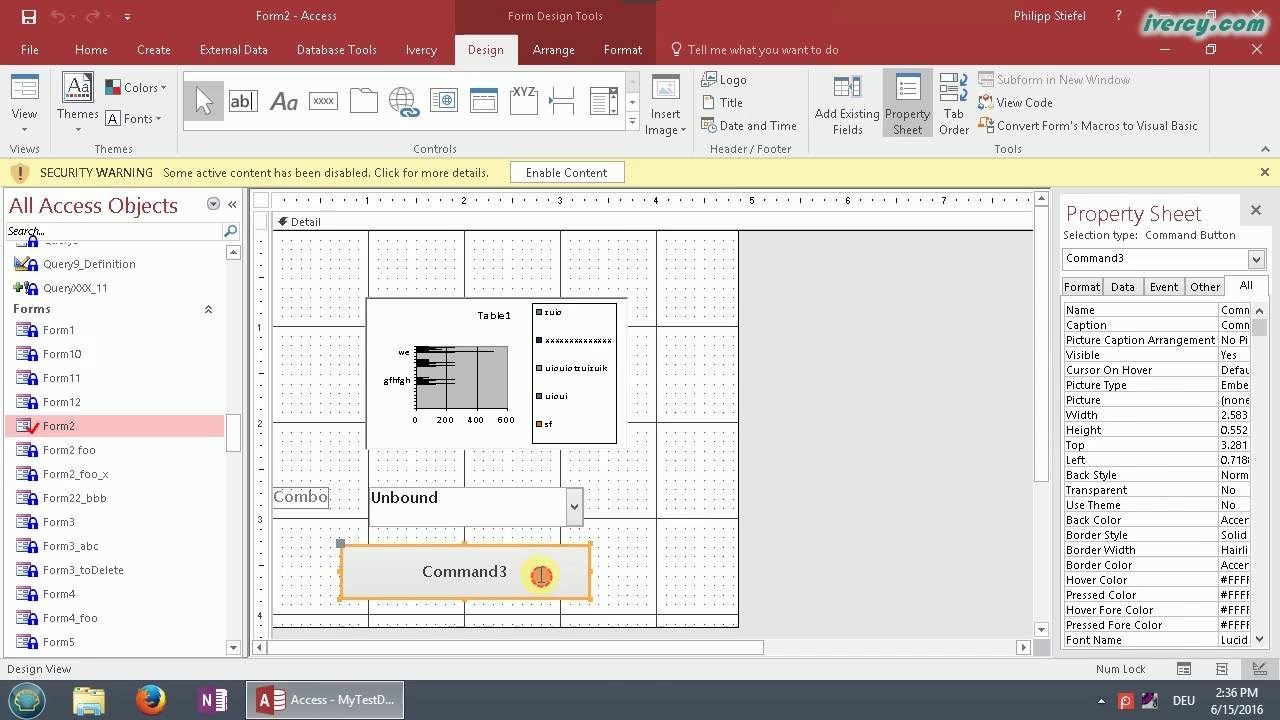Click the Back Color property row

(x=1157, y=520)
